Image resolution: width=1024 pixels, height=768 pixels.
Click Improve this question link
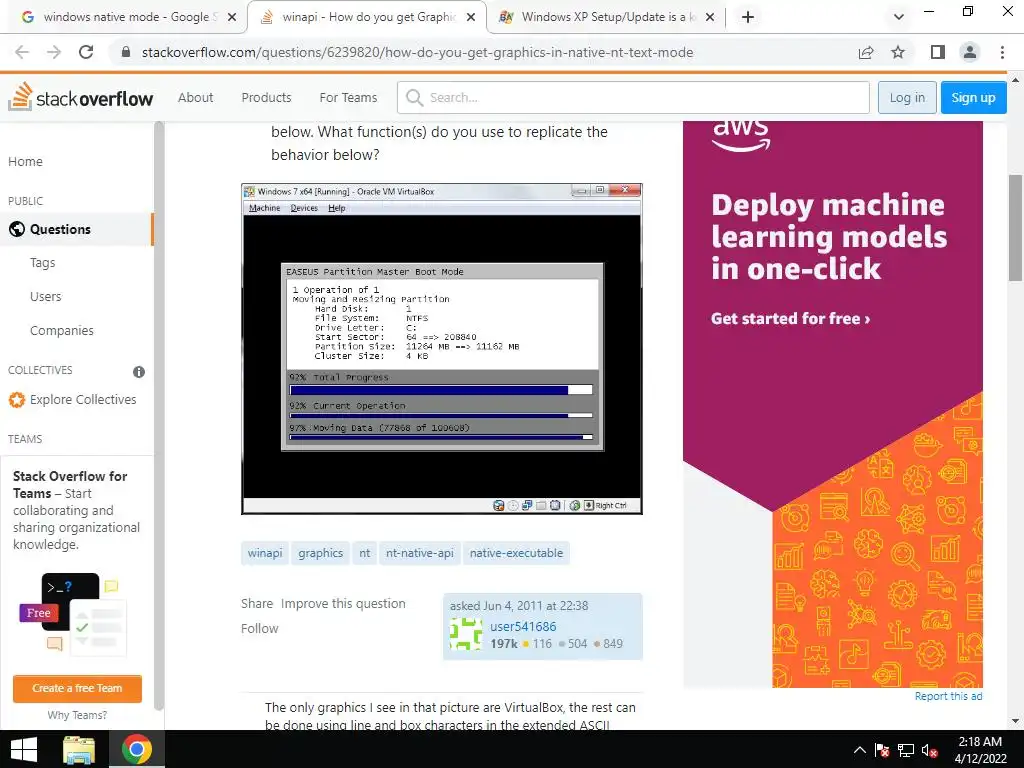pos(343,603)
